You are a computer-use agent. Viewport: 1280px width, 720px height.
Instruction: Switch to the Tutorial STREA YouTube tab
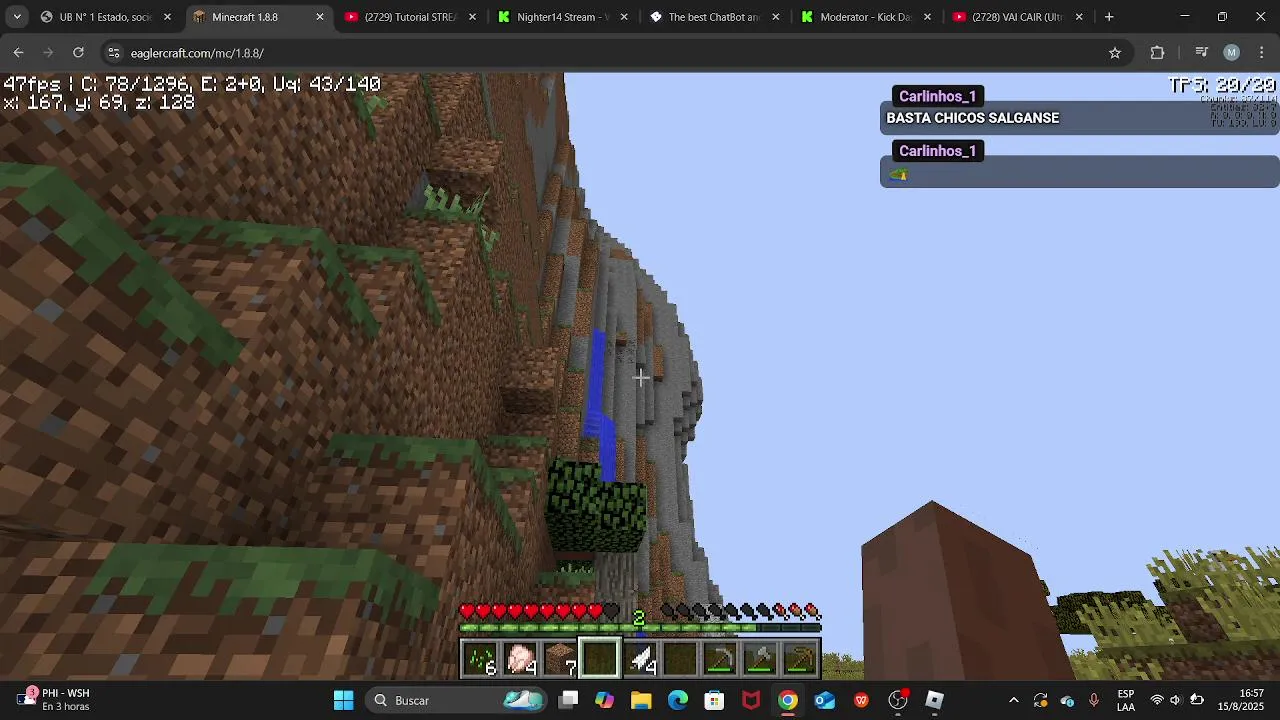(410, 17)
